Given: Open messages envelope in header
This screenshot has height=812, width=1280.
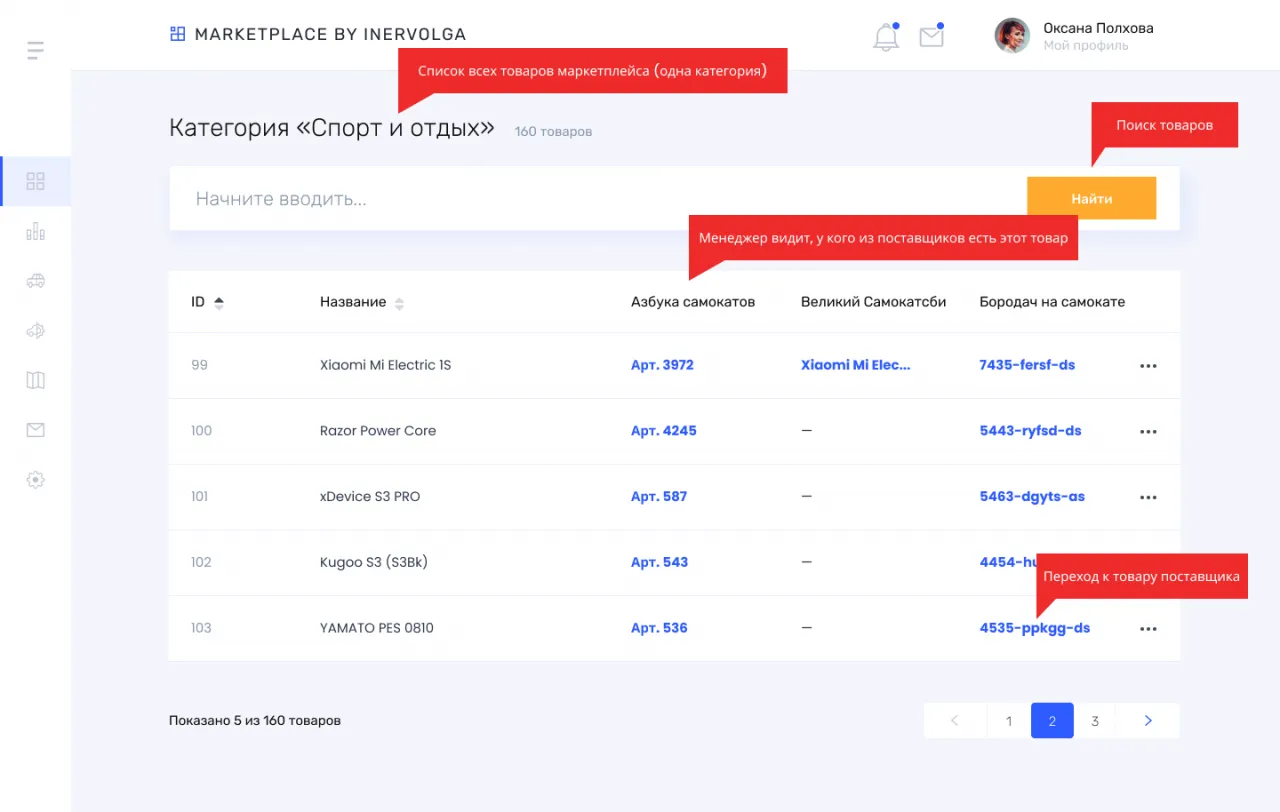Looking at the screenshot, I should [x=931, y=37].
